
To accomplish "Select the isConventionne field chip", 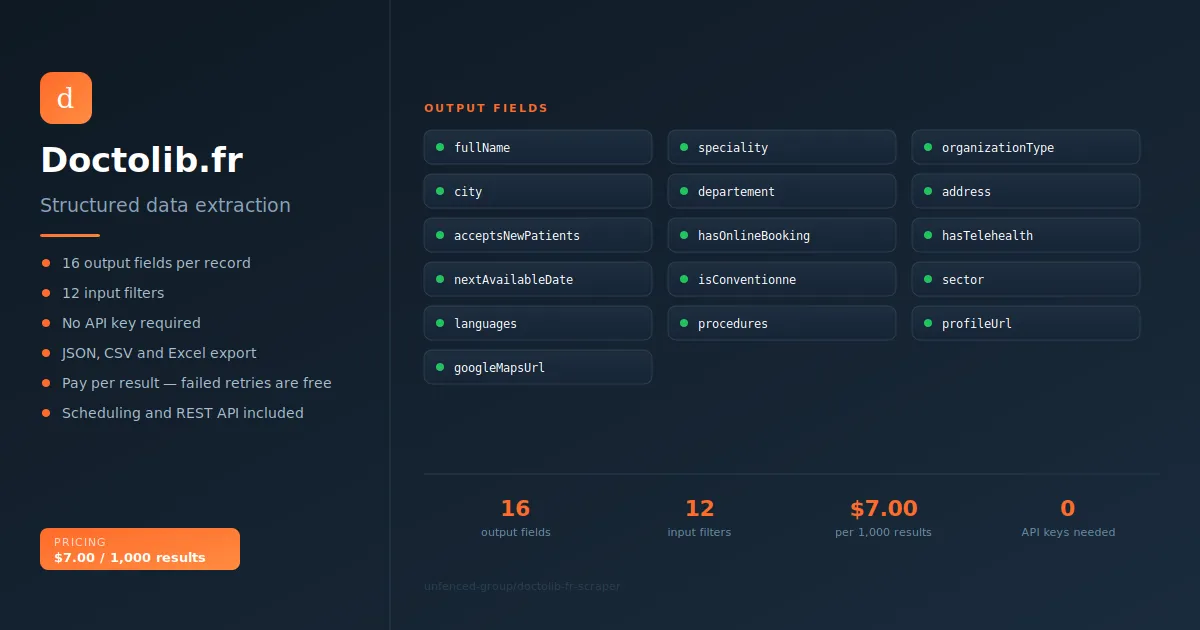I will [782, 279].
